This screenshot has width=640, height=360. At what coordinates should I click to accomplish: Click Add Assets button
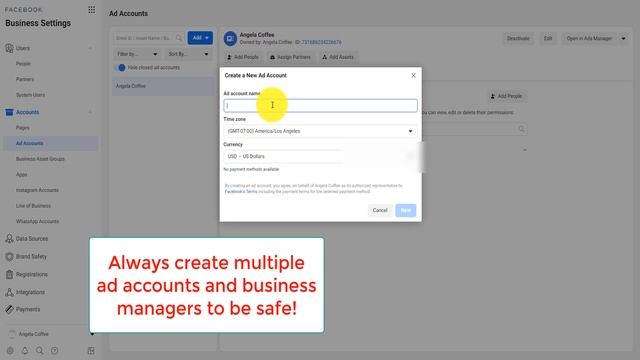pos(338,57)
